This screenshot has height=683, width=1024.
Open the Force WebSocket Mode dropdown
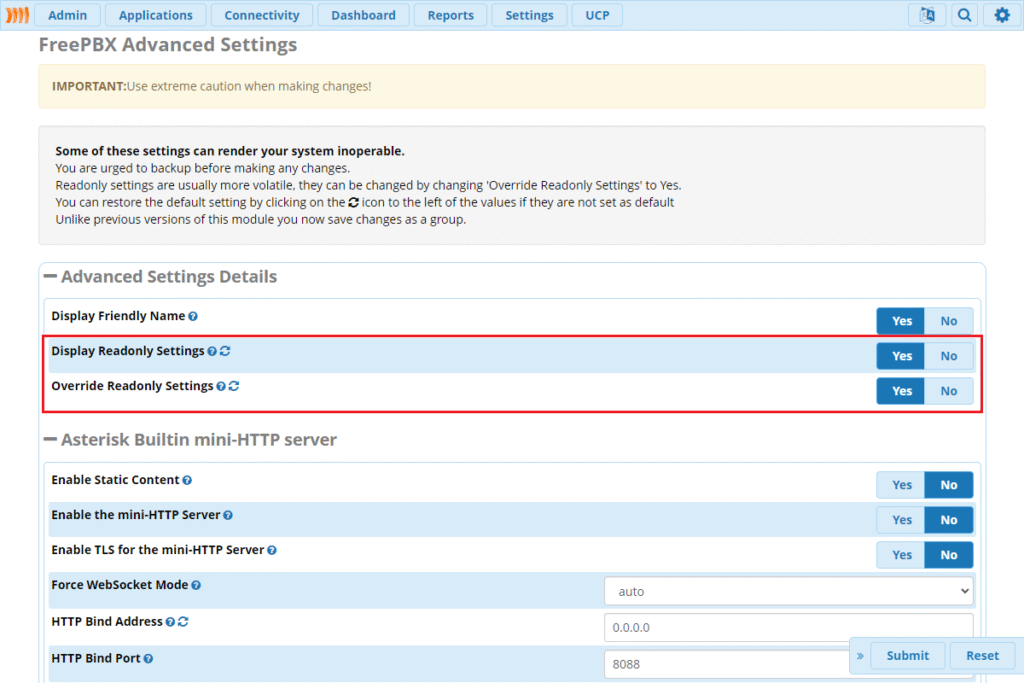pyautogui.click(x=788, y=591)
